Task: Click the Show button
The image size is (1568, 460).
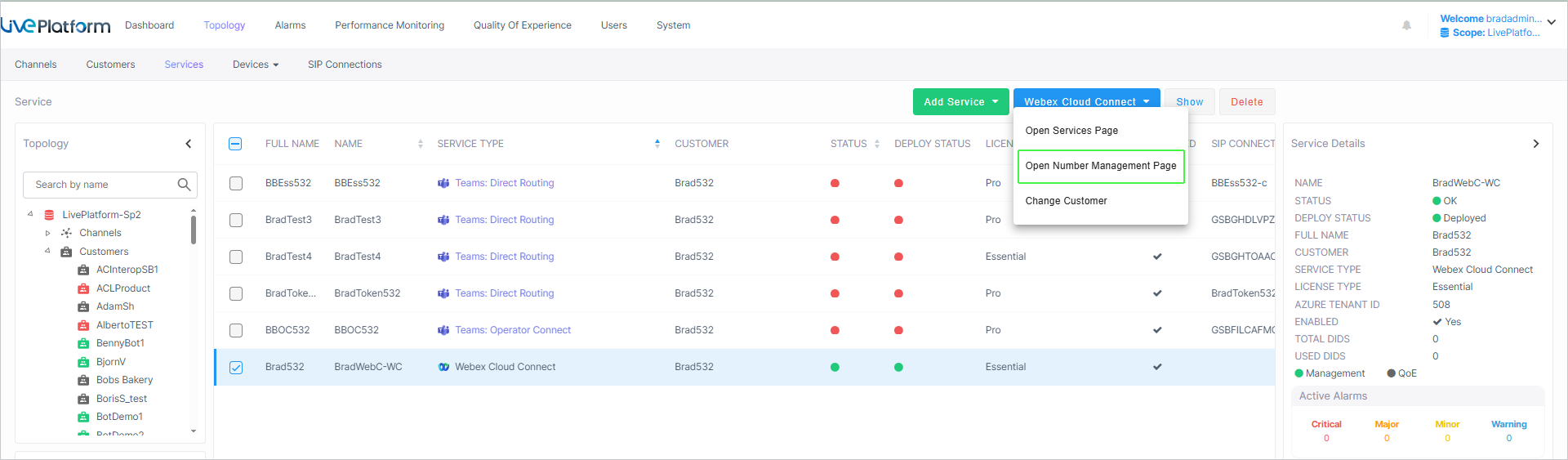Action: pos(1189,102)
